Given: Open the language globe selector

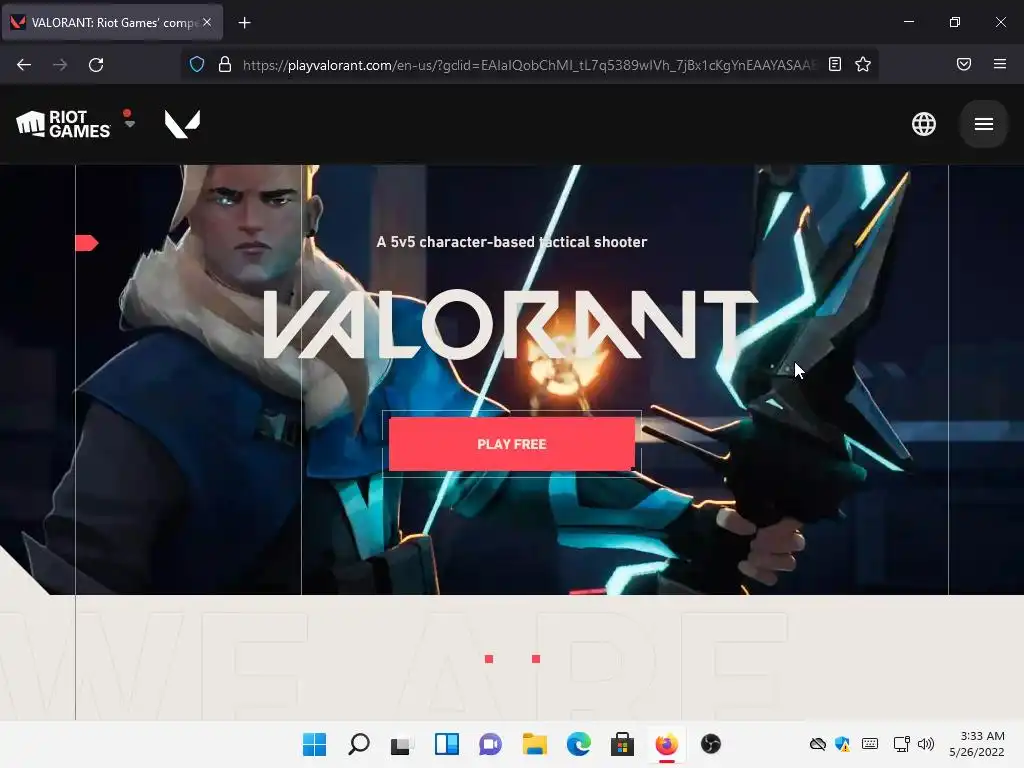Looking at the screenshot, I should click(x=923, y=124).
